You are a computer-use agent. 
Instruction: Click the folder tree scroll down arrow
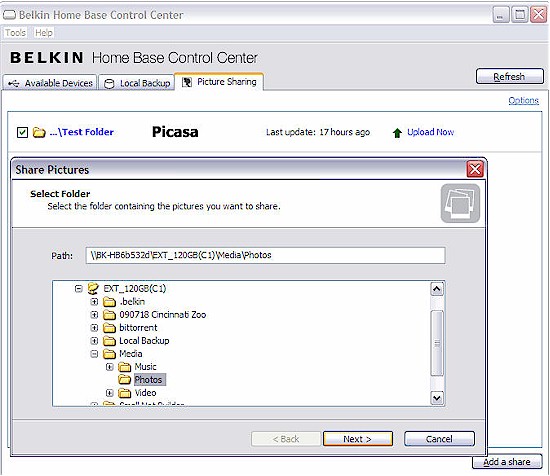click(437, 398)
